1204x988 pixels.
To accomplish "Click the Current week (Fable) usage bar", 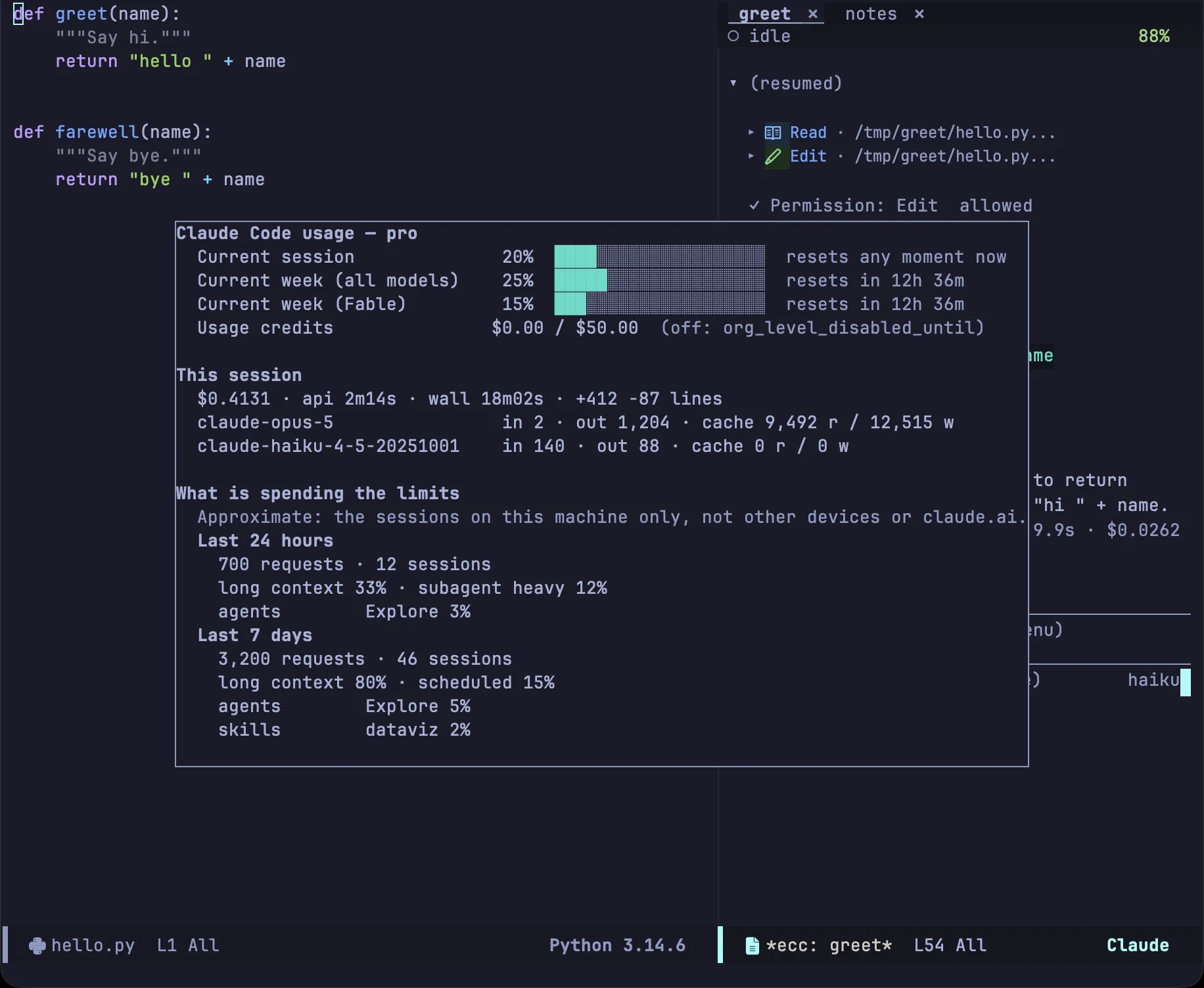I will coord(659,304).
